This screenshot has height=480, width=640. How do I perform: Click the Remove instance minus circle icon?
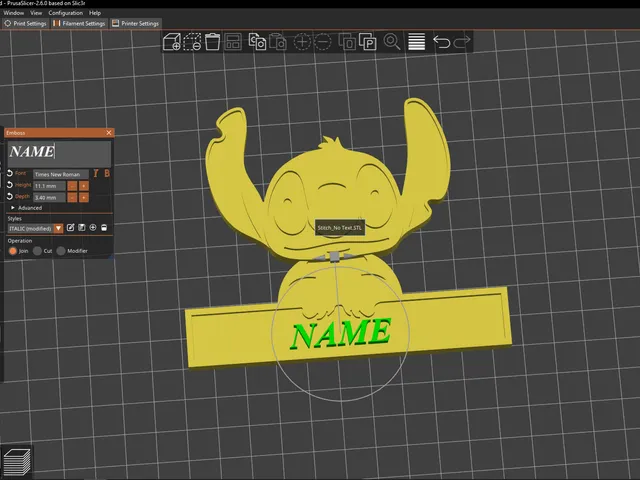click(322, 42)
